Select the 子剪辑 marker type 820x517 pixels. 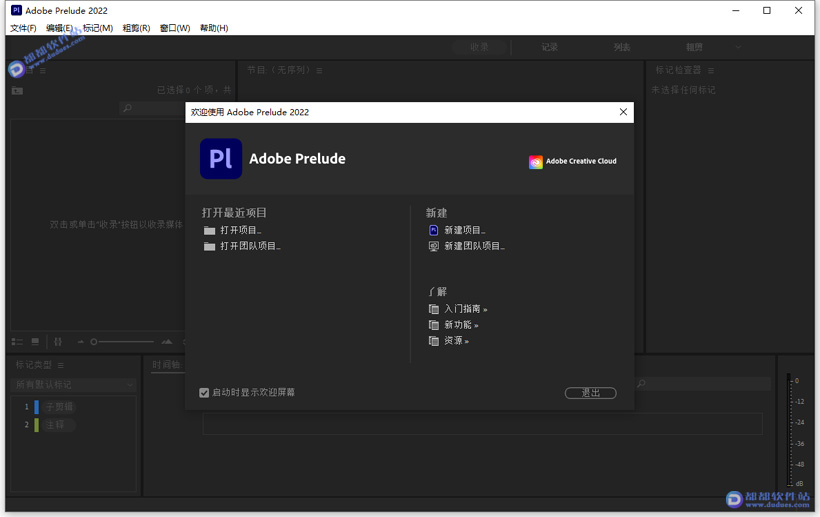(59, 407)
